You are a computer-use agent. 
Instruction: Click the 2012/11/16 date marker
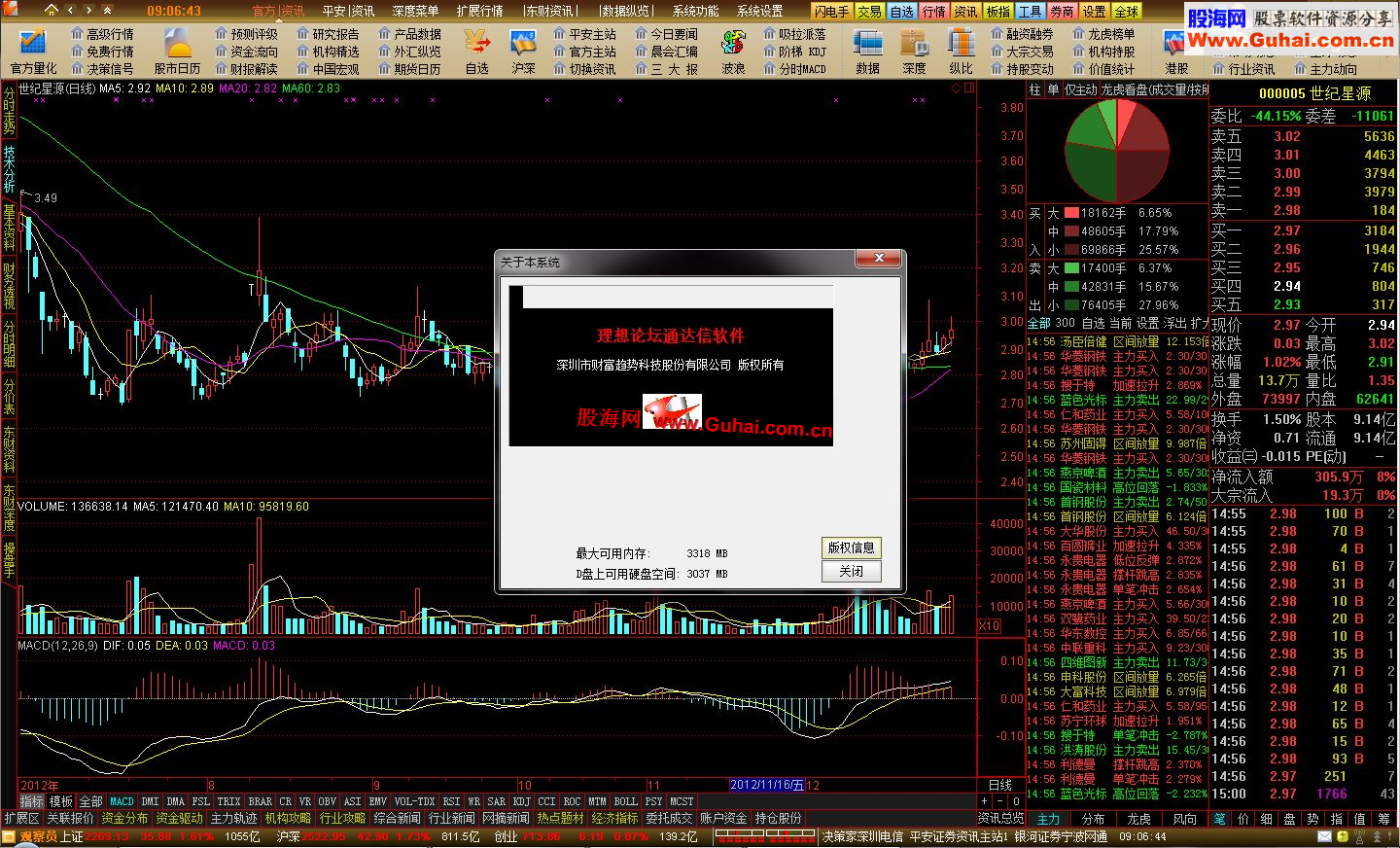click(x=767, y=785)
